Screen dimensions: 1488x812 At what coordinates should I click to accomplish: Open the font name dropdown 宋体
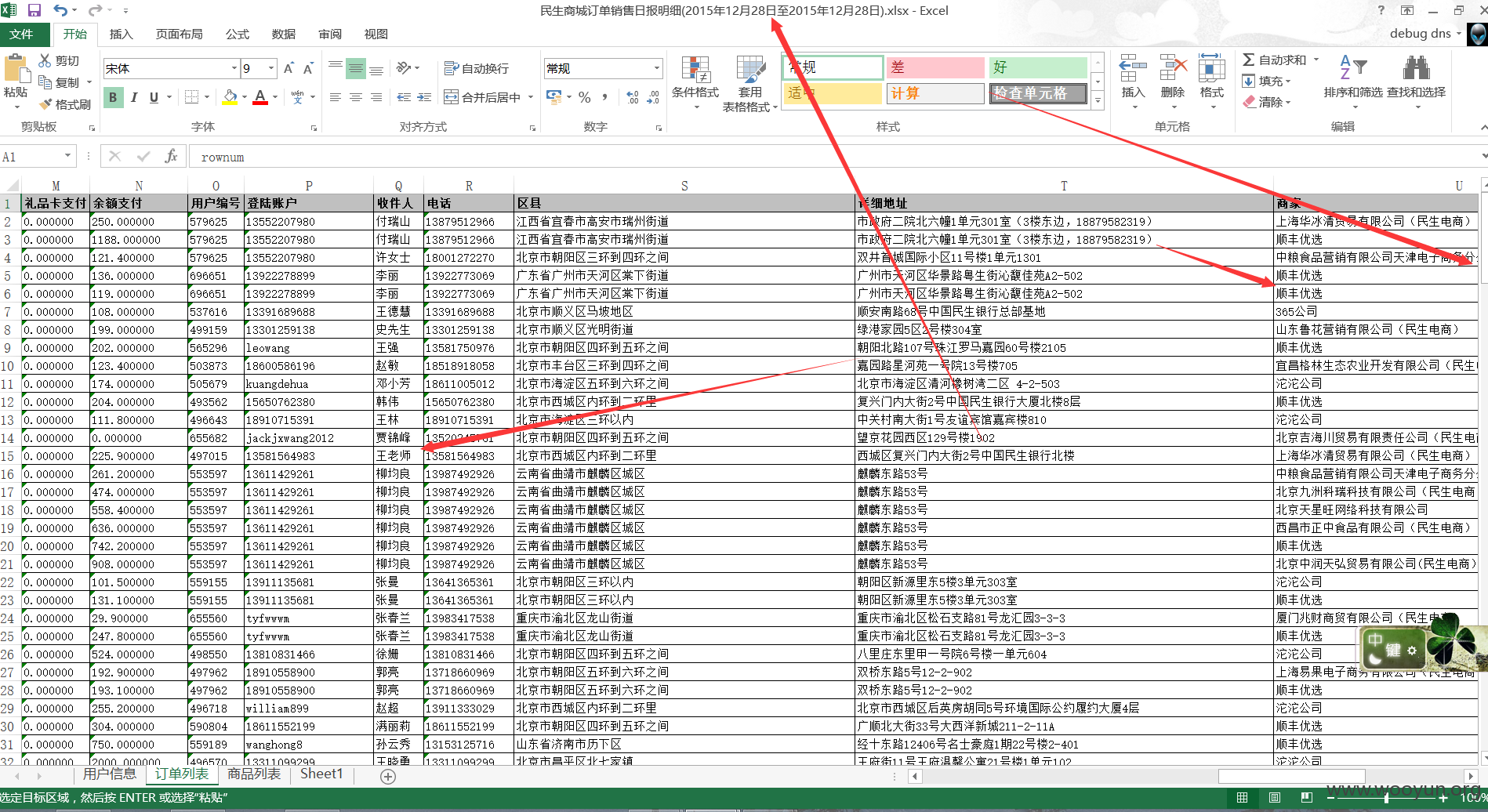[x=234, y=68]
